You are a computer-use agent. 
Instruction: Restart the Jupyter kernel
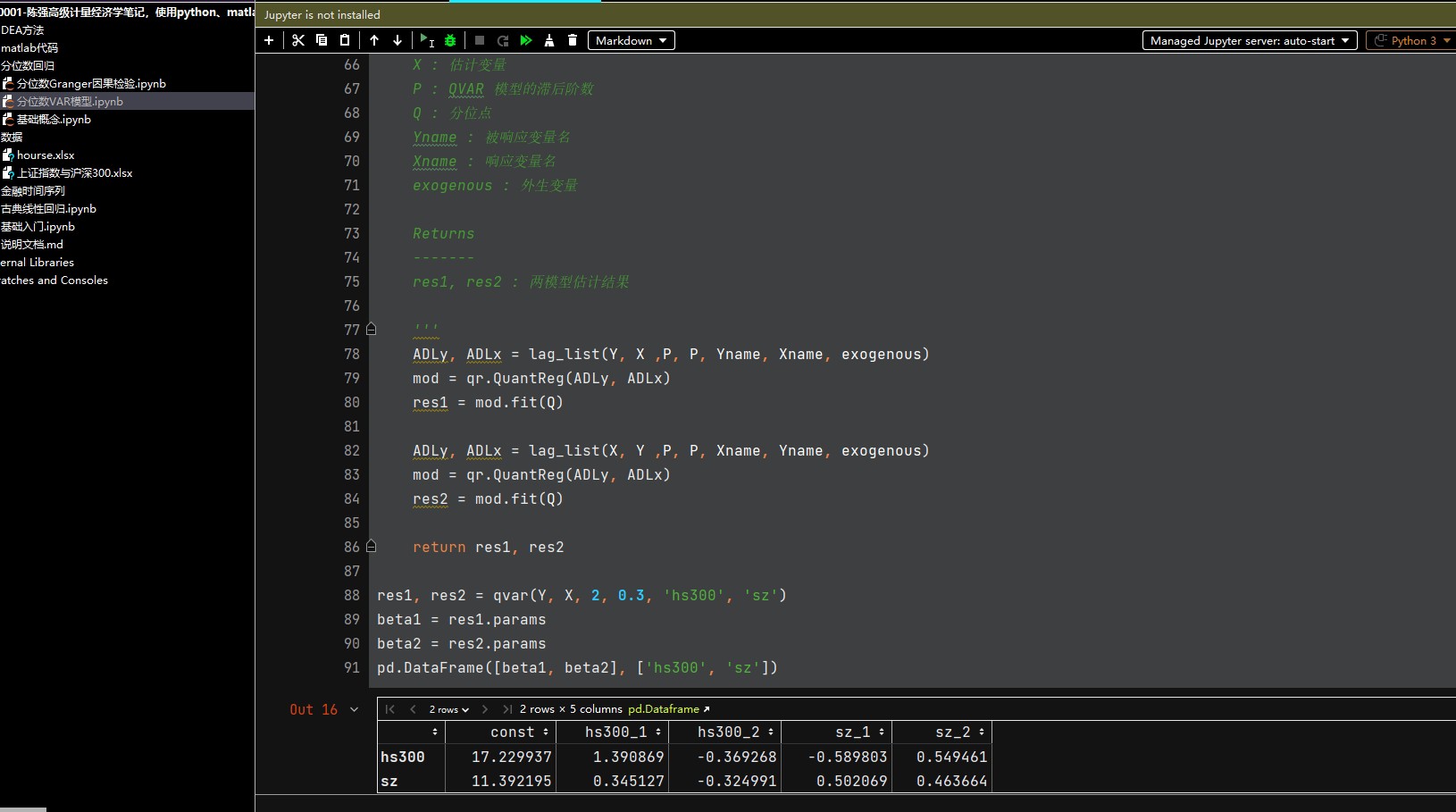[503, 40]
